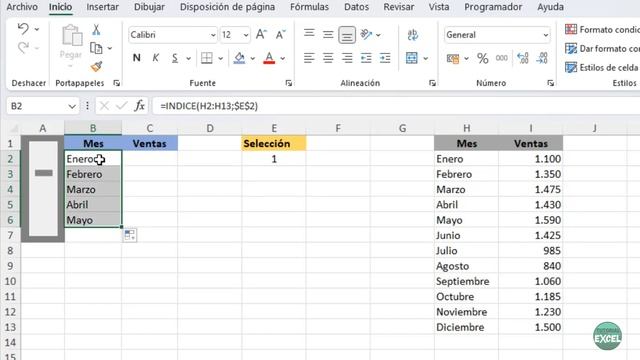This screenshot has height=360, width=640.
Task: Open borders options dropdown arrow
Action: [x=220, y=58]
